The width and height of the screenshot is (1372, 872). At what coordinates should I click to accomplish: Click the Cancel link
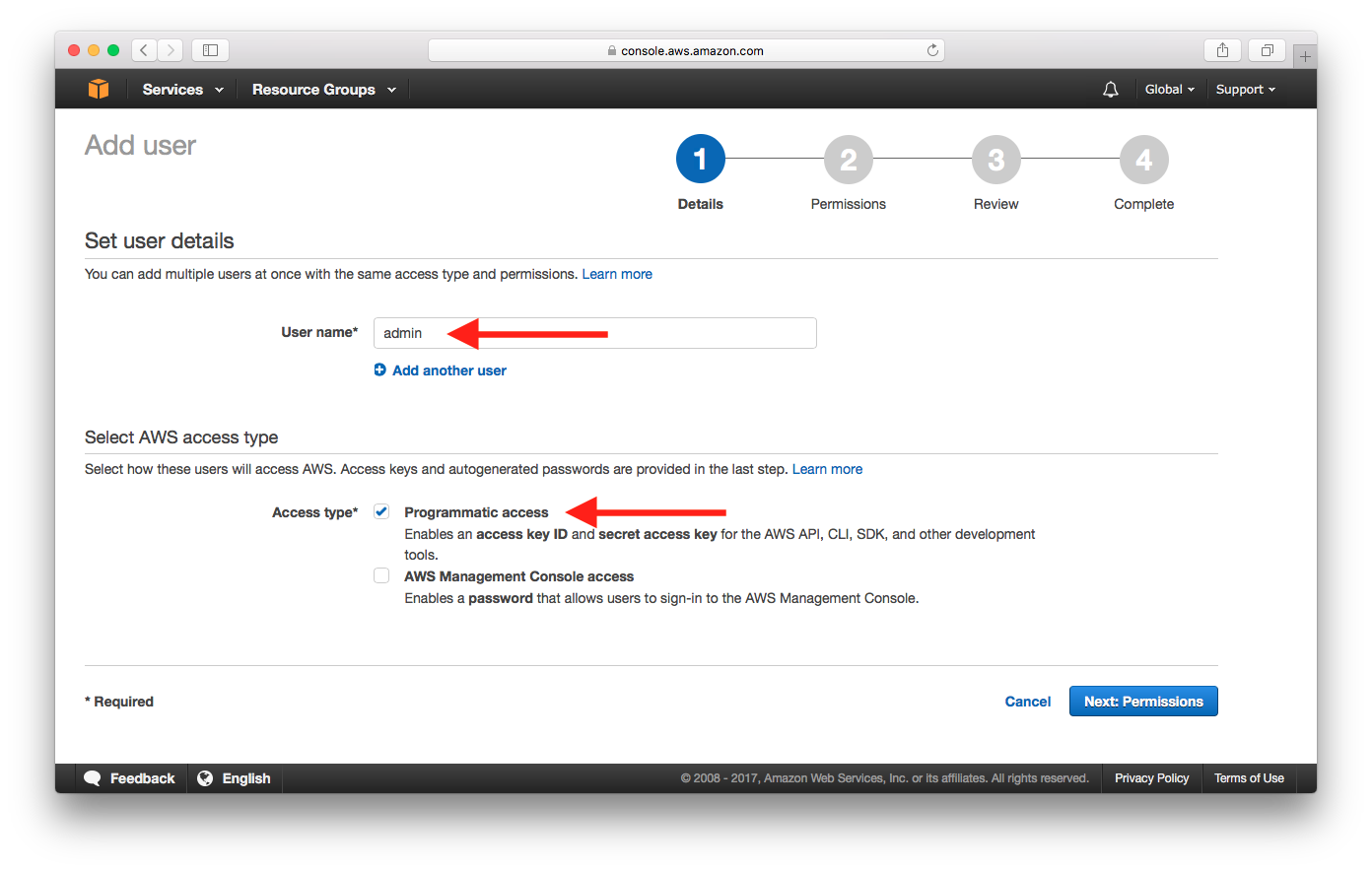click(1028, 702)
